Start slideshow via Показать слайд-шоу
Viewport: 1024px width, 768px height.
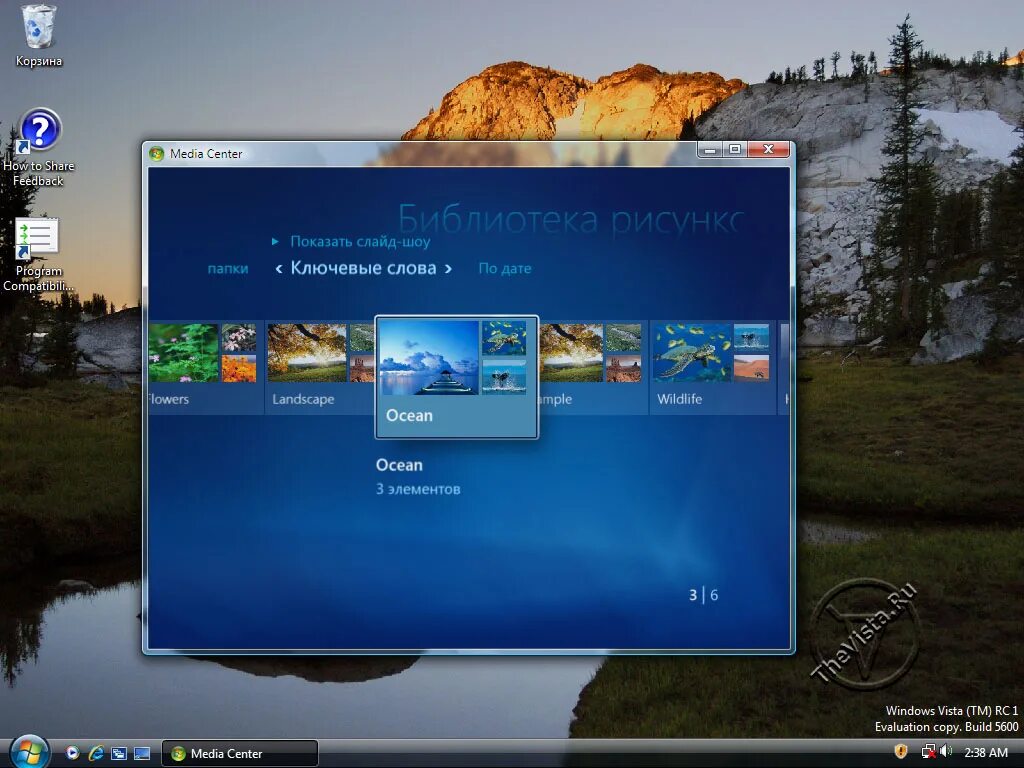(x=360, y=242)
